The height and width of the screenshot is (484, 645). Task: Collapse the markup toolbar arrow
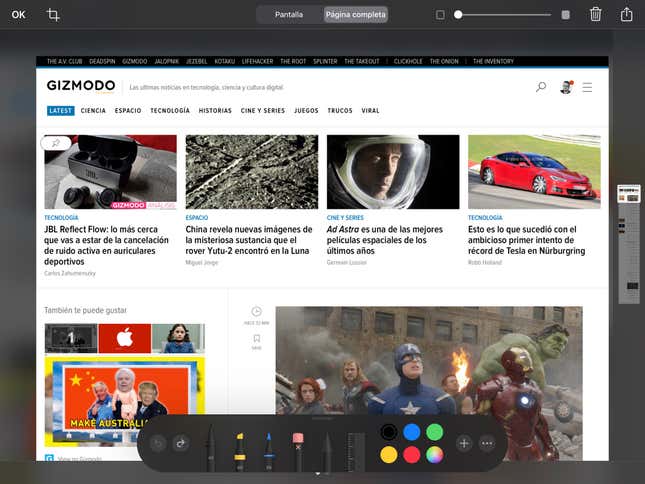(x=318, y=474)
